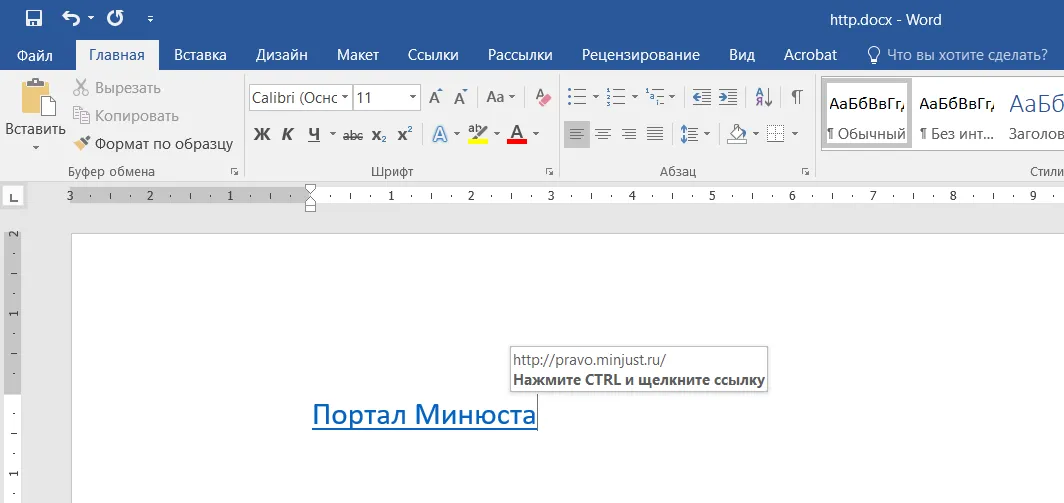Click Вырезать cut button
The width and height of the screenshot is (1064, 503).
point(117,88)
